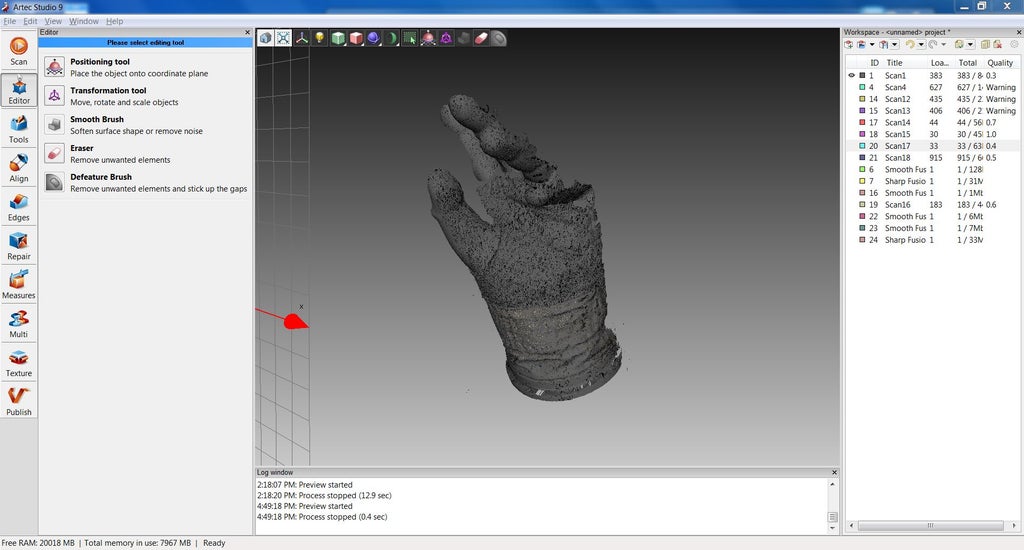Toggle the lightbulb lighting icon in viewport toolbar
1024x550 pixels.
point(319,38)
